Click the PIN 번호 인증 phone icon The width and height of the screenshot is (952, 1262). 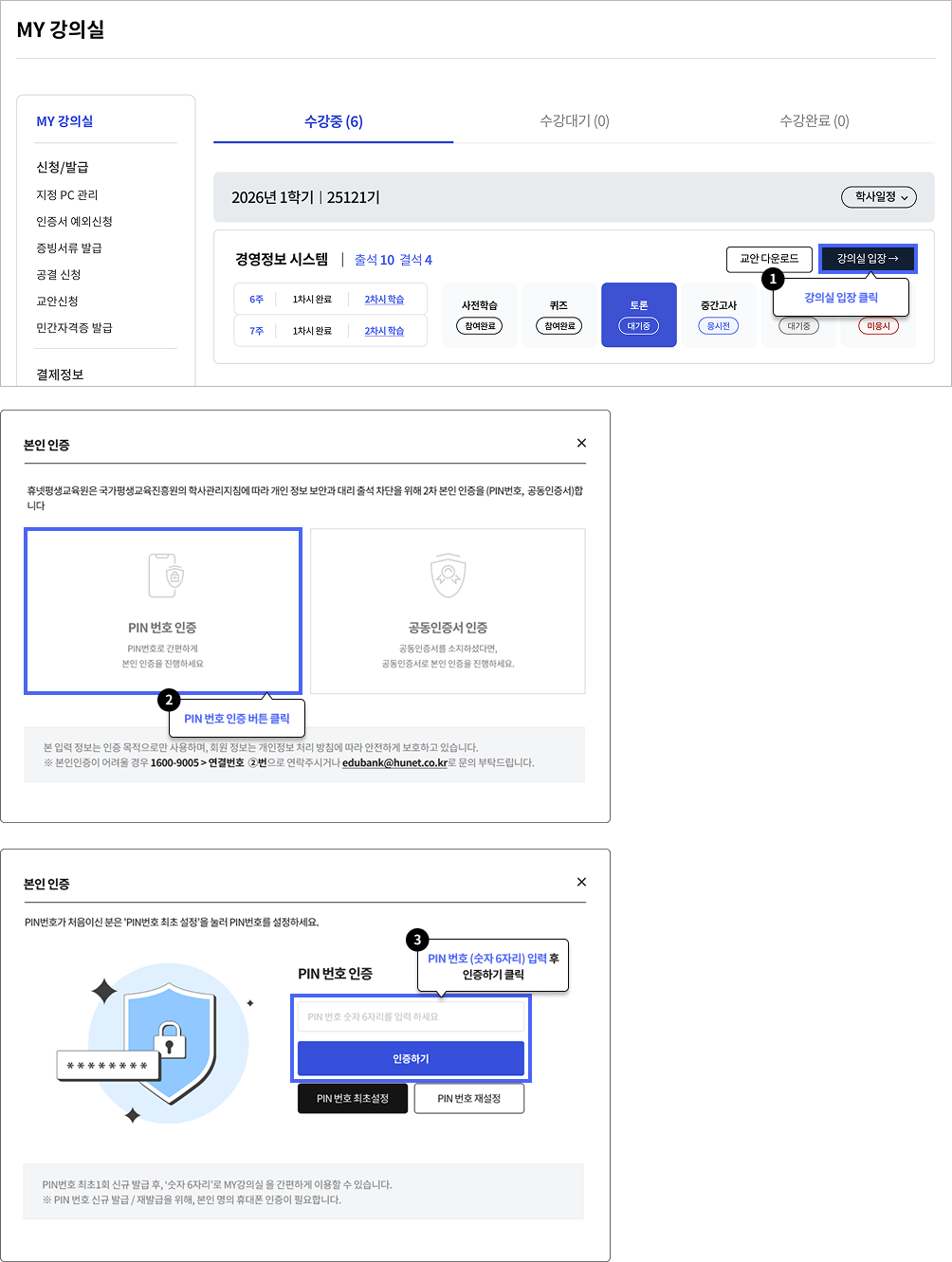(x=165, y=575)
